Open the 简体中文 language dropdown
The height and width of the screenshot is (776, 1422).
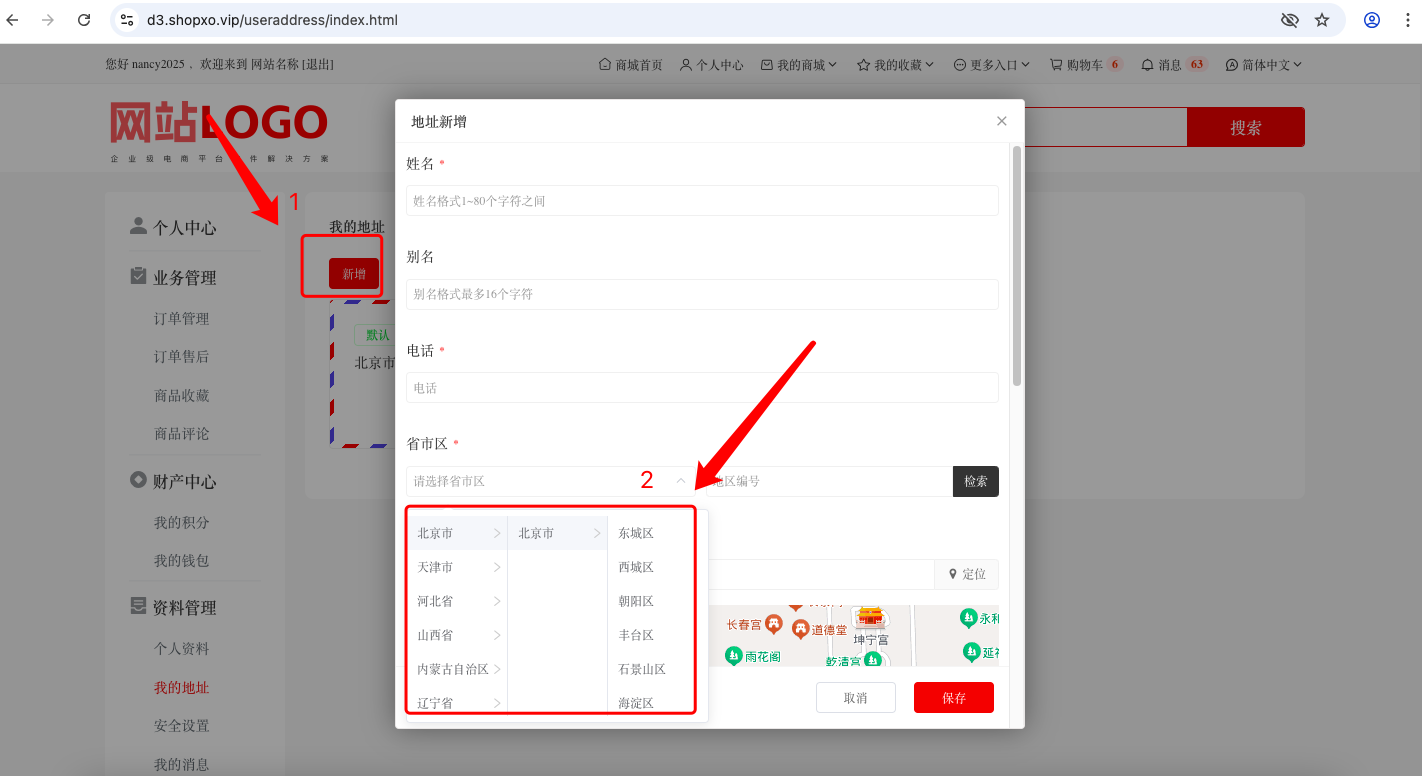click(x=1264, y=65)
